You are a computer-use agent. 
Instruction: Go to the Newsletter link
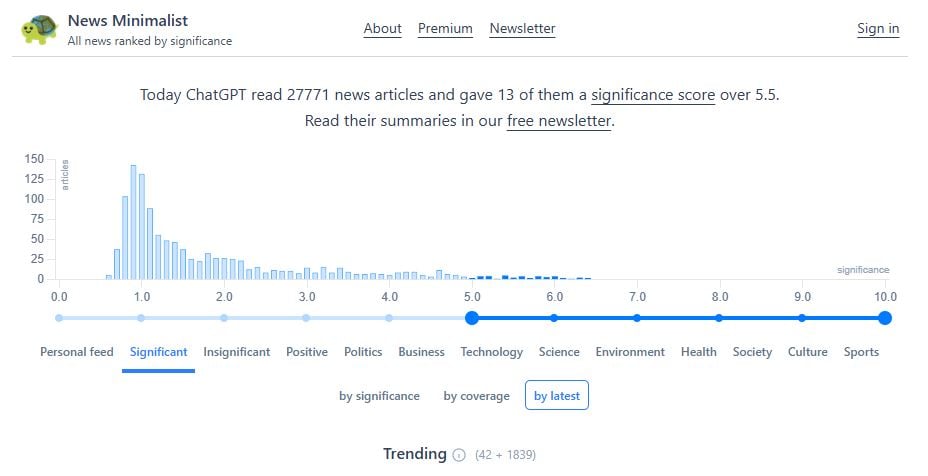(x=522, y=28)
